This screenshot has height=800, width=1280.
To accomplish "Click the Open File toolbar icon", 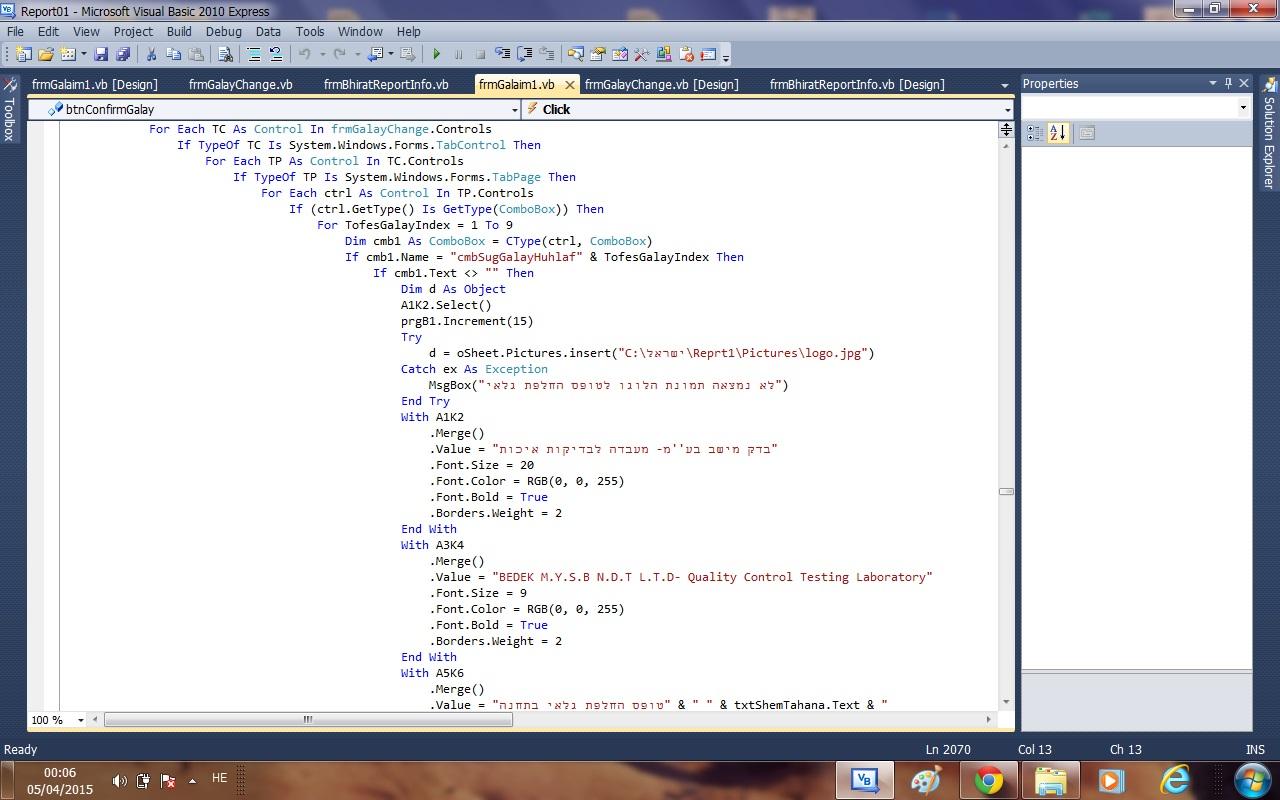I will click(45, 54).
